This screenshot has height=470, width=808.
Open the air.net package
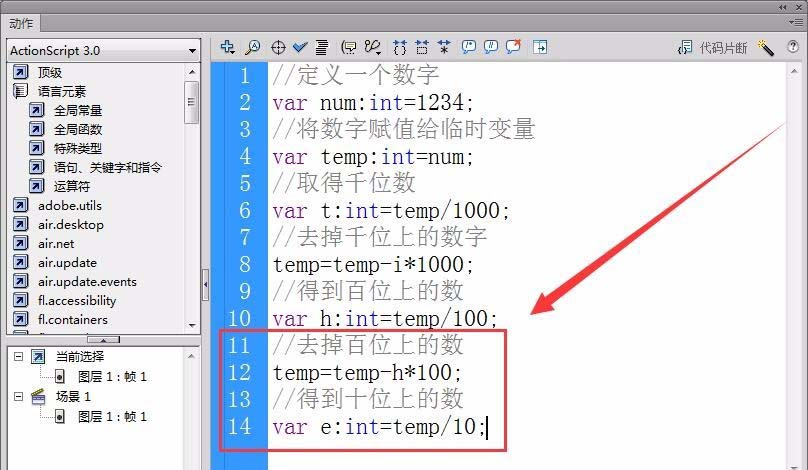click(56, 244)
